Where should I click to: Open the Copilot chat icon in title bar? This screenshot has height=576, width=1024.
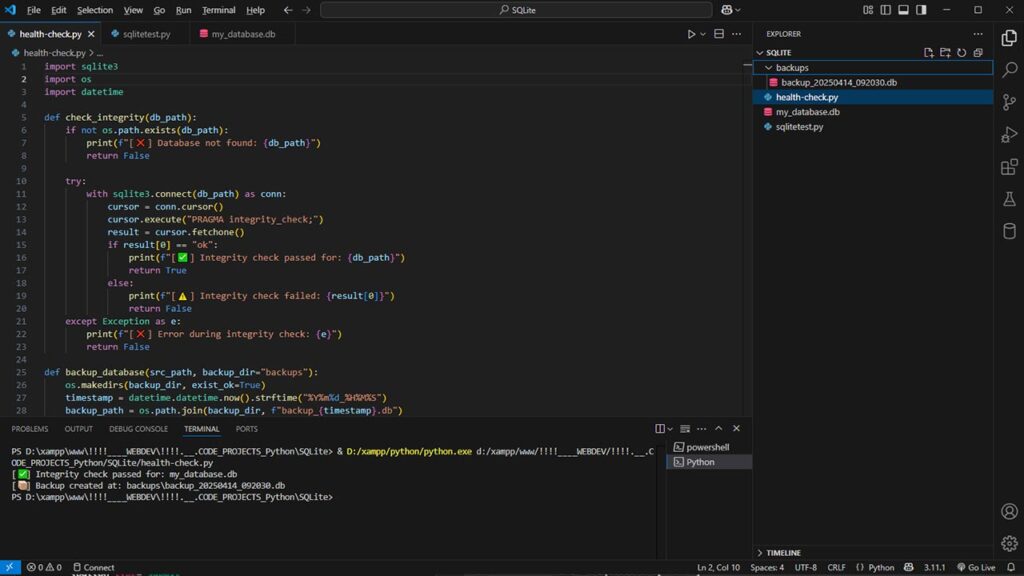726,10
